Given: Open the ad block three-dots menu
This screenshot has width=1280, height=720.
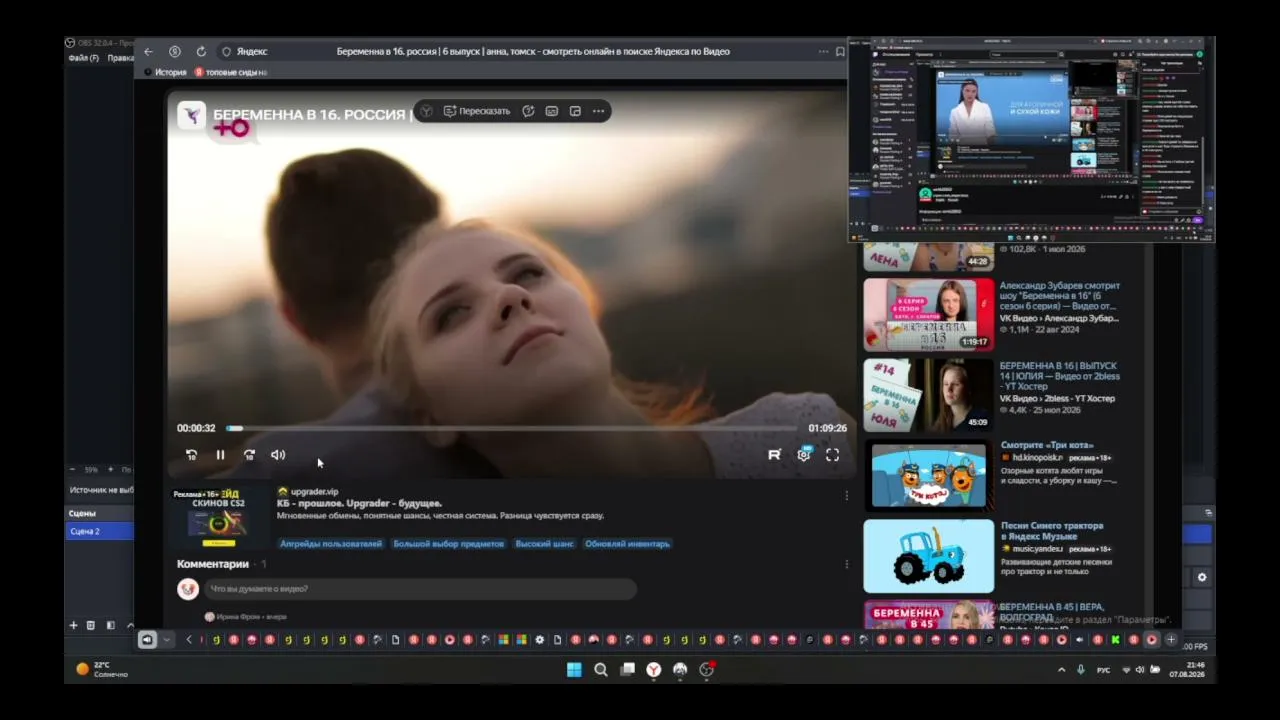Looking at the screenshot, I should point(846,495).
